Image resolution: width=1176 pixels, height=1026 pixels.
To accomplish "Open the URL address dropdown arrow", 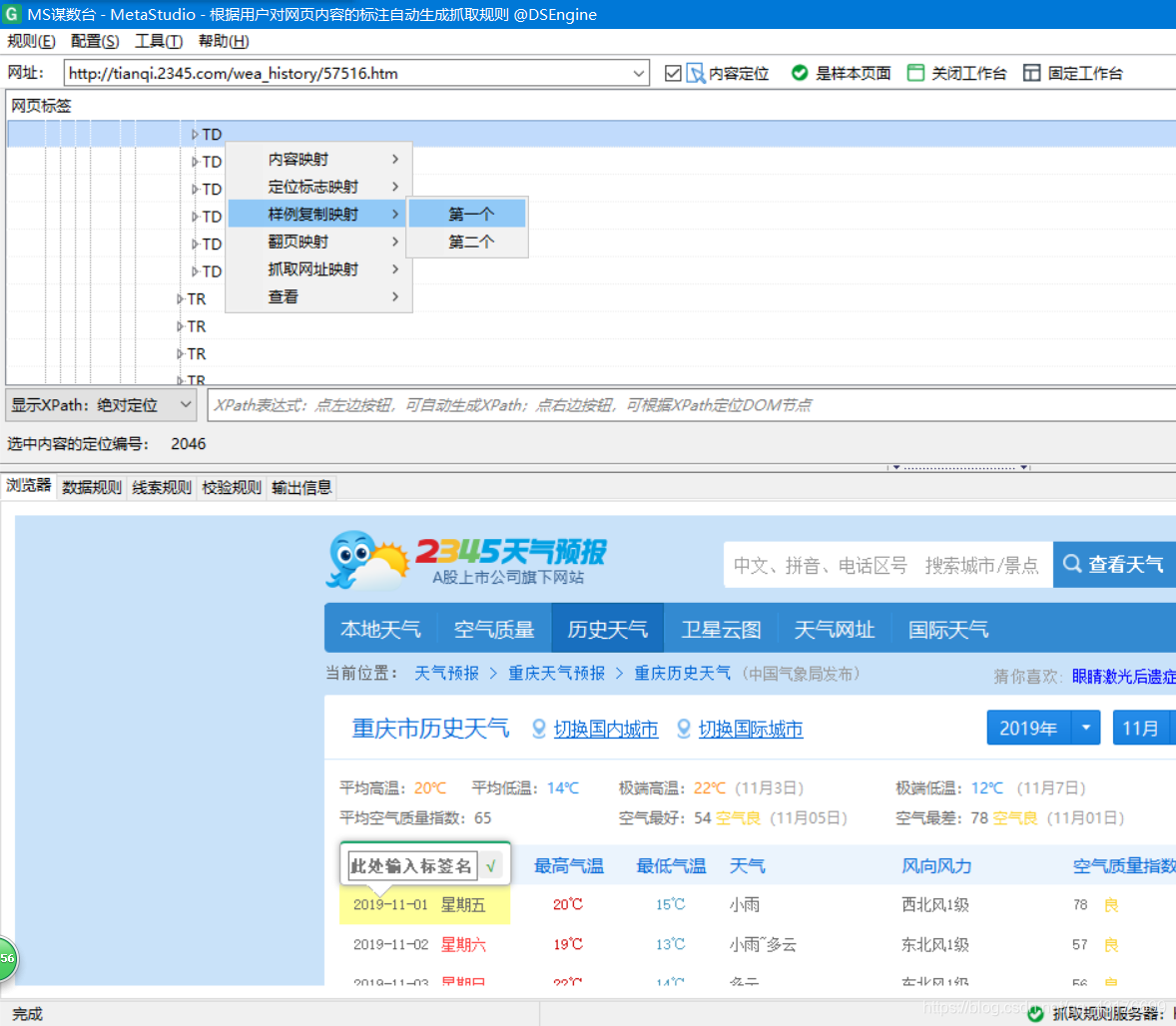I will pos(640,73).
